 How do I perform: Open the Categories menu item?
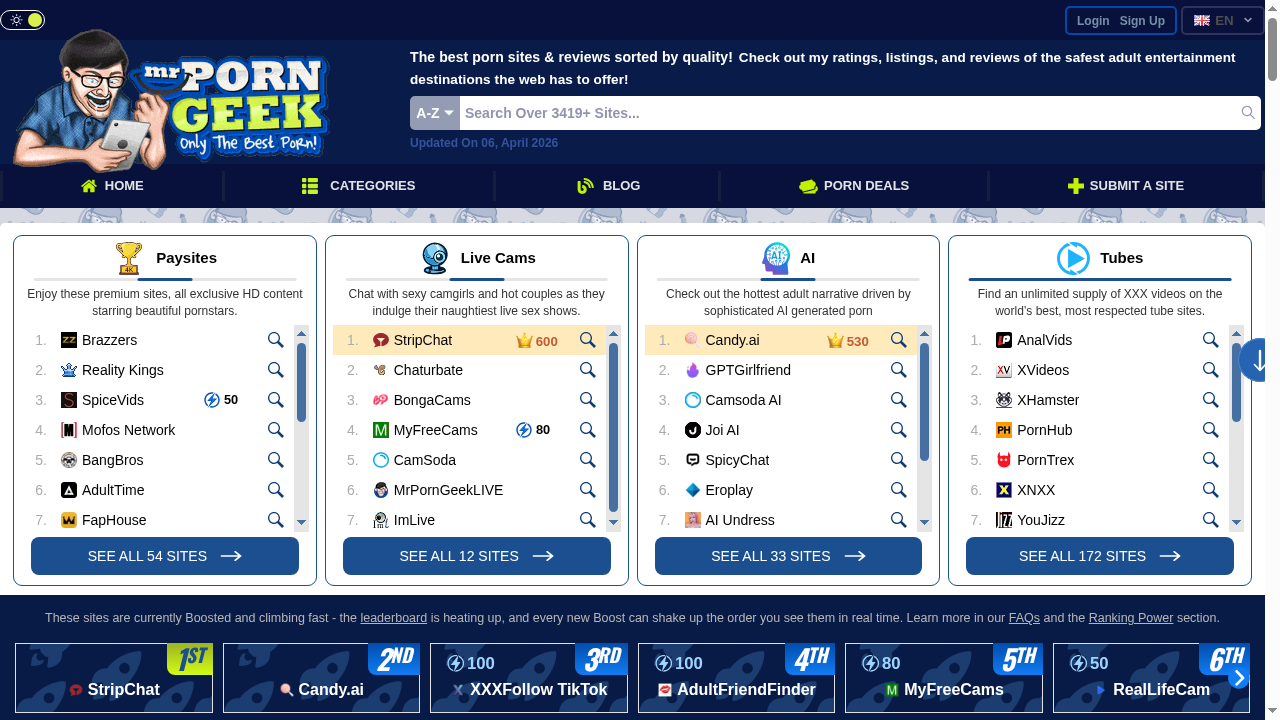(359, 186)
